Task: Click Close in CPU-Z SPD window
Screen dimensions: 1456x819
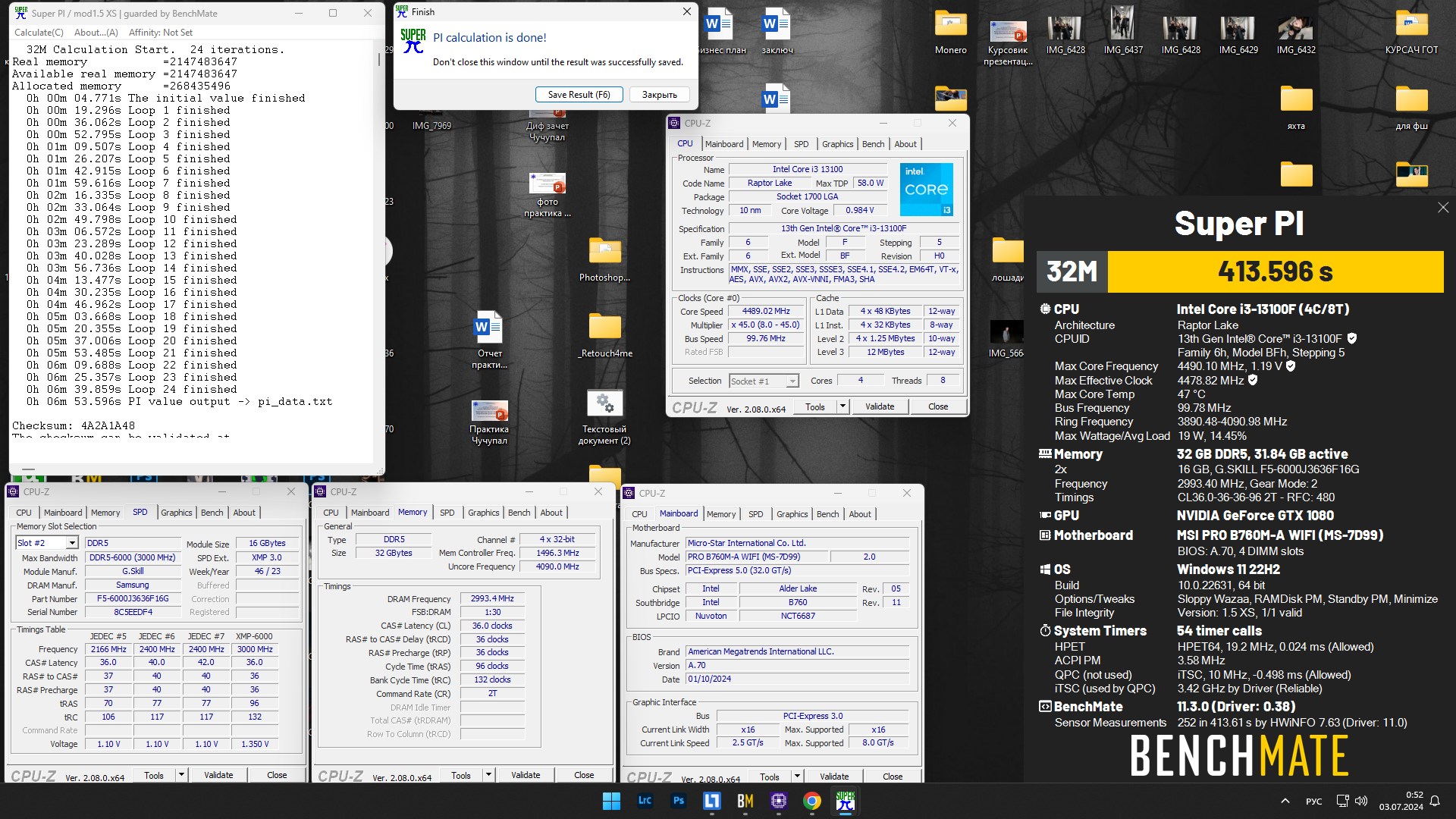Action: pyautogui.click(x=277, y=775)
